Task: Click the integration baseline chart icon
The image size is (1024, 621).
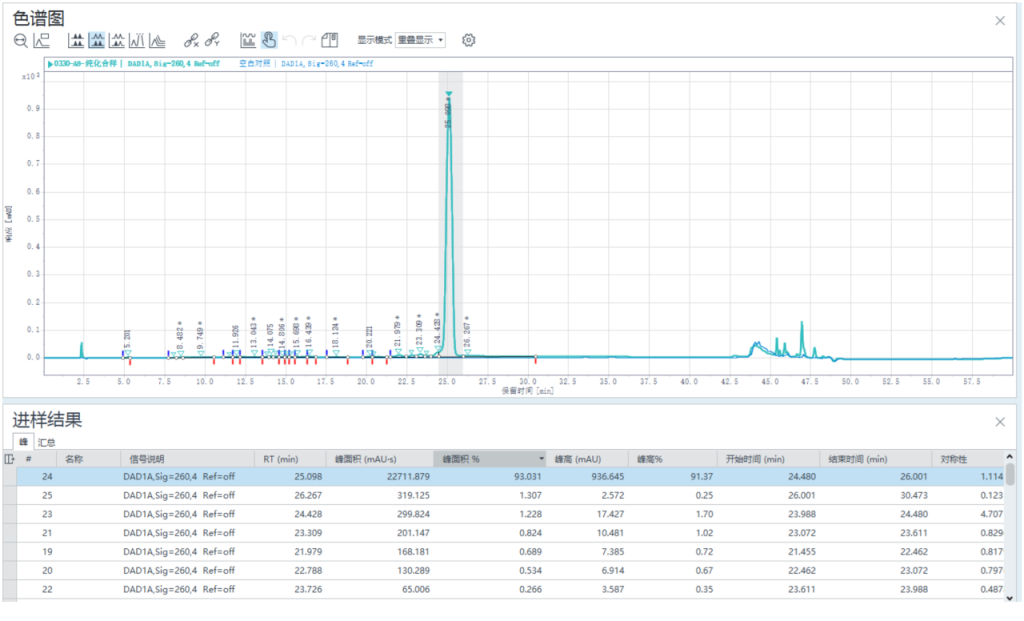Action: [248, 41]
